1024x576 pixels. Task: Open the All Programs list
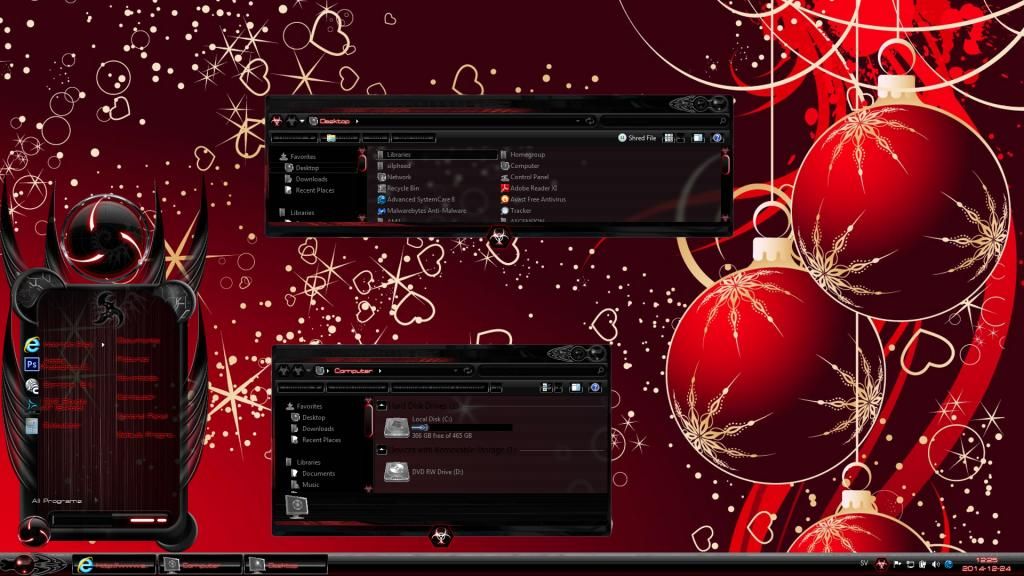57,501
